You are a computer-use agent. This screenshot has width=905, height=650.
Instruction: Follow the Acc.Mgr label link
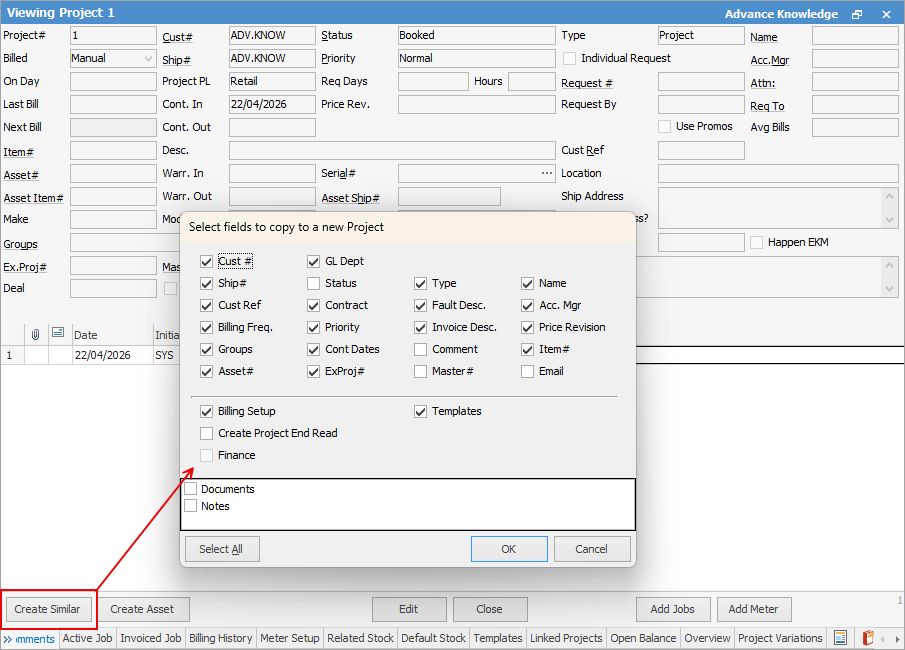pyautogui.click(x=769, y=60)
